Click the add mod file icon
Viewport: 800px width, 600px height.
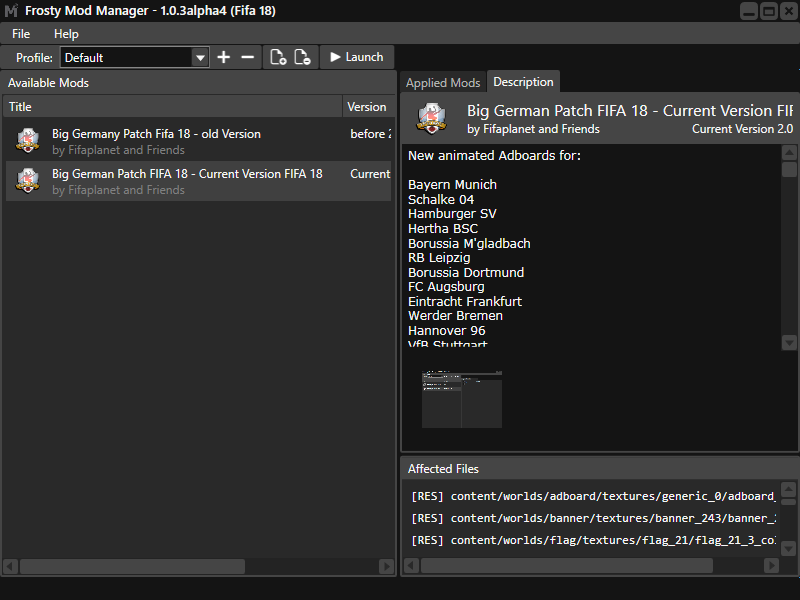click(x=278, y=57)
